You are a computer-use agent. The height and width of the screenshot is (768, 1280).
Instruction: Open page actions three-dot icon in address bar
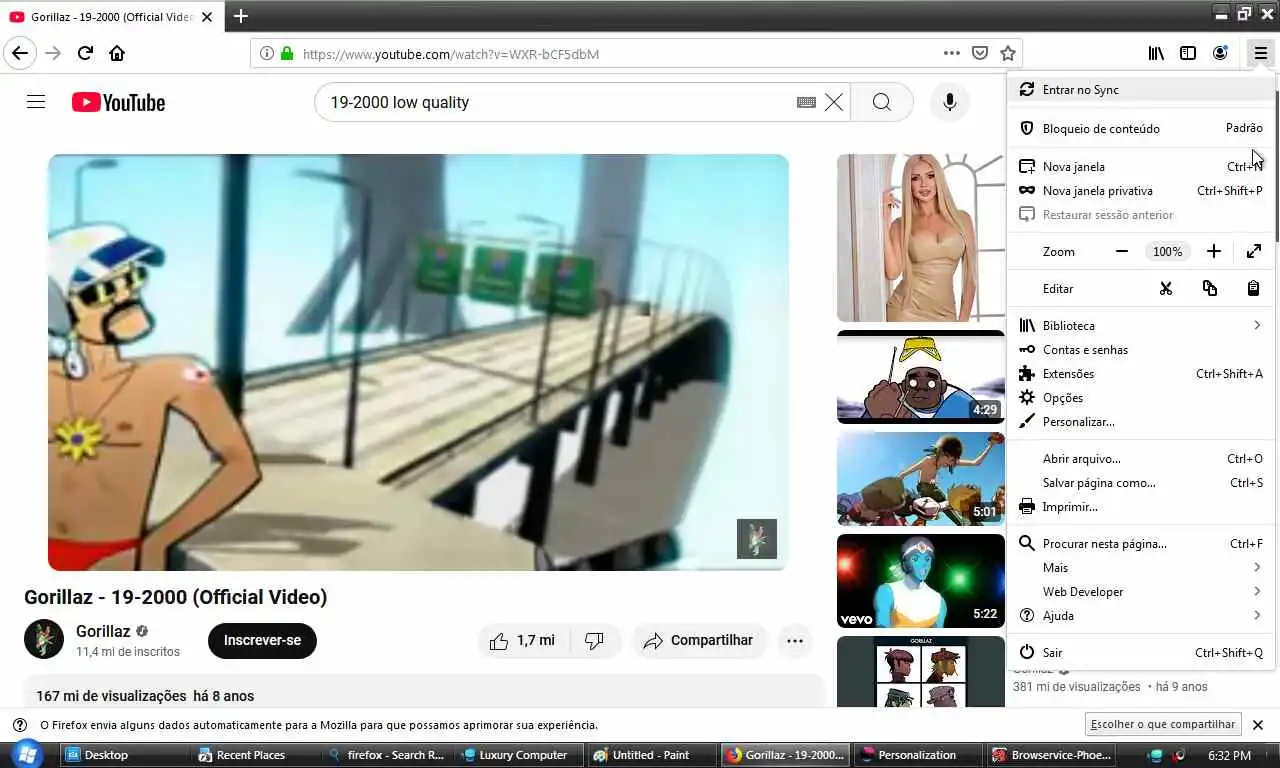click(x=951, y=53)
